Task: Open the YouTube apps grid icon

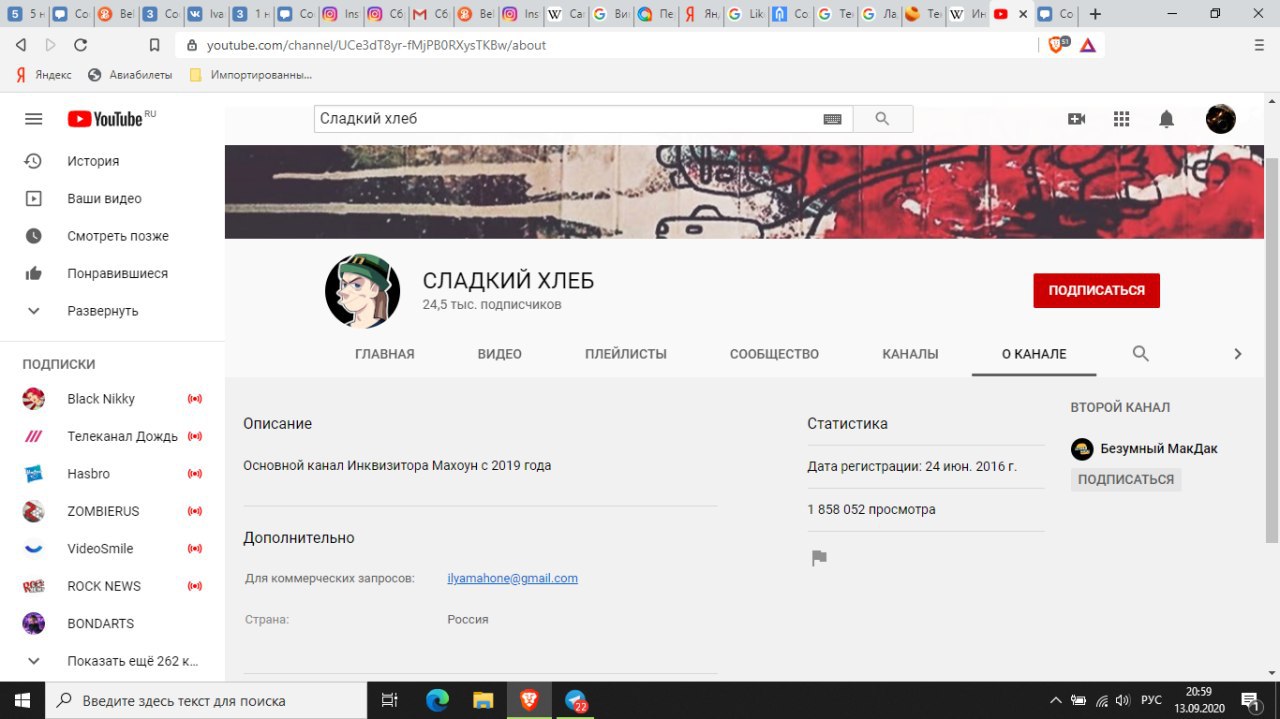Action: [x=1121, y=119]
